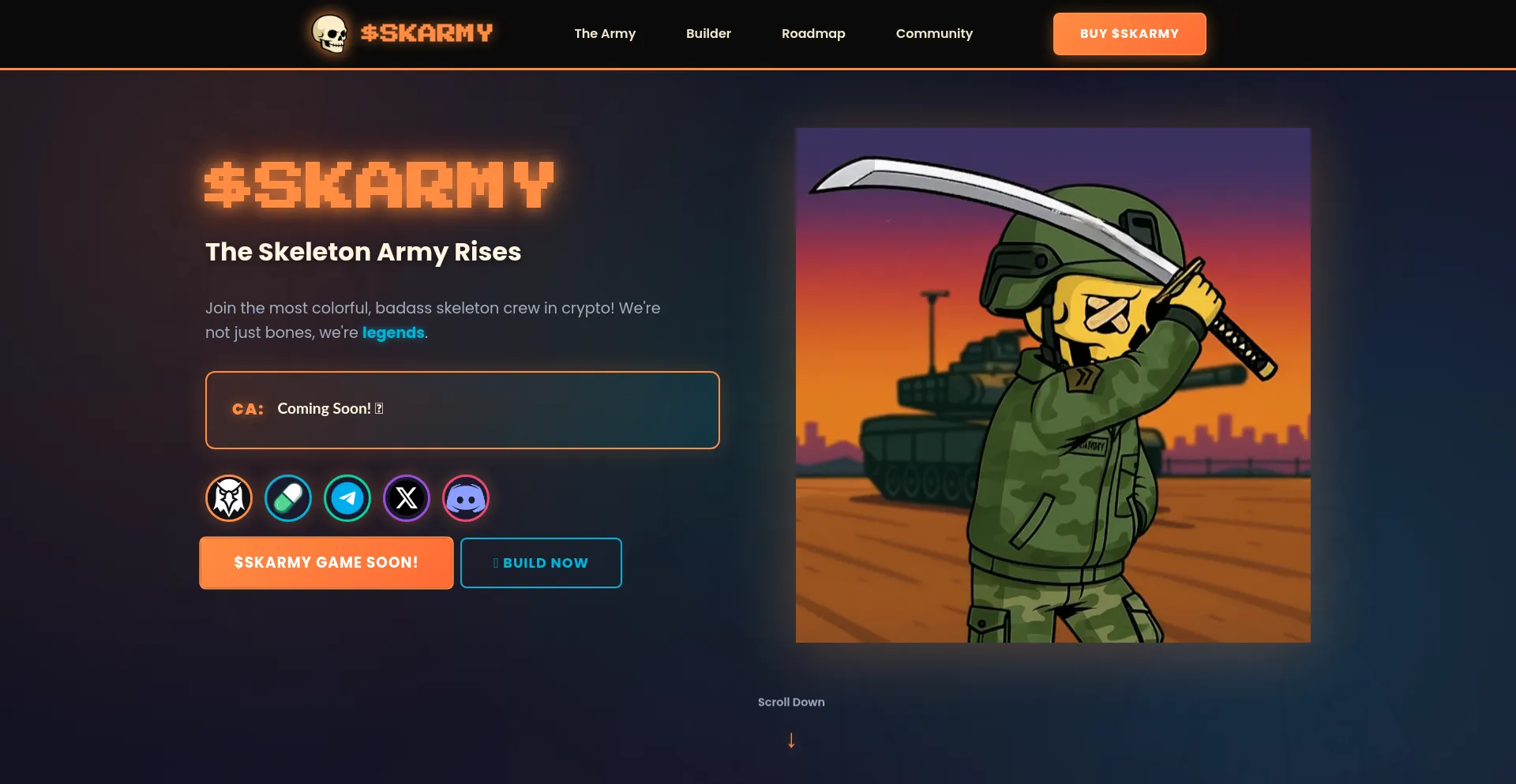Viewport: 1516px width, 784px height.
Task: Click the skeleton soldier hero image
Action: click(1053, 385)
